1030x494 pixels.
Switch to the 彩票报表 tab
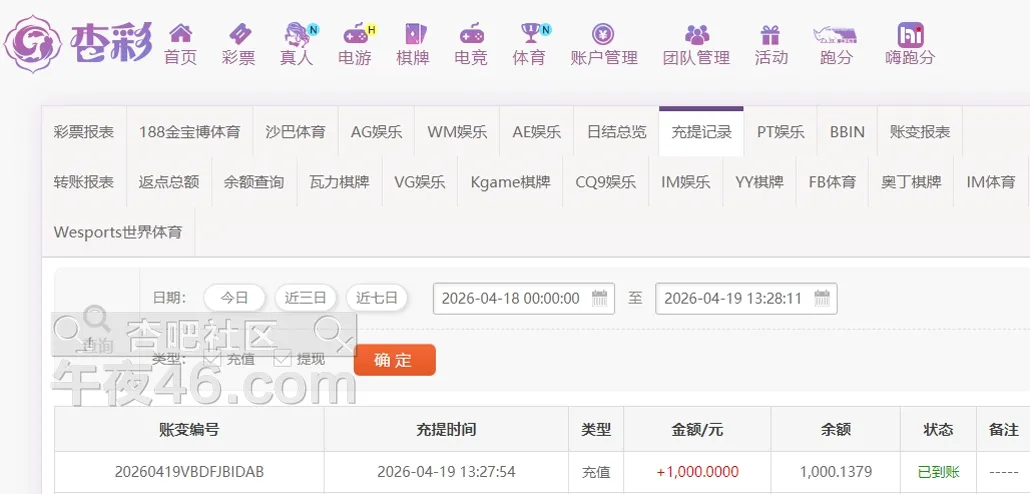click(84, 132)
